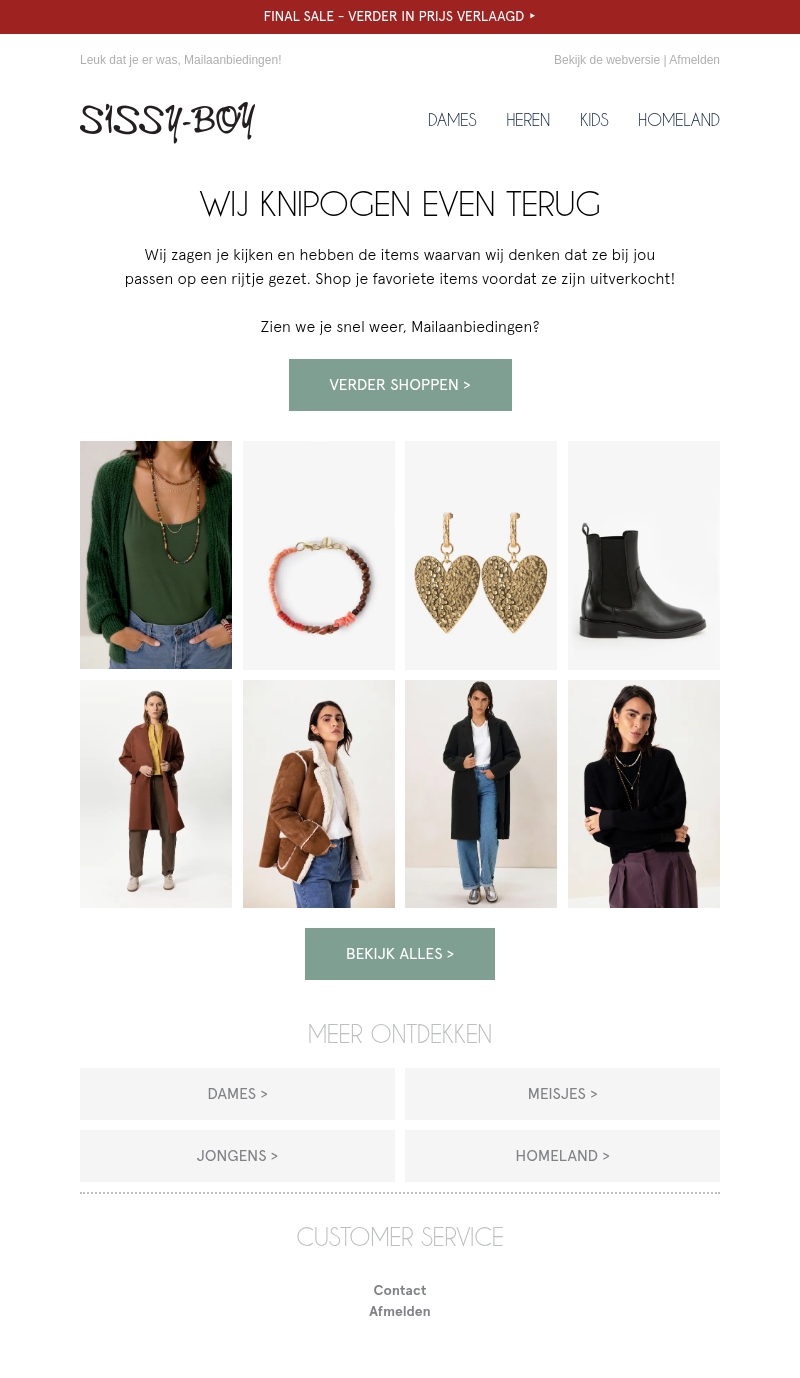Open the HEREN menu item

tap(528, 120)
